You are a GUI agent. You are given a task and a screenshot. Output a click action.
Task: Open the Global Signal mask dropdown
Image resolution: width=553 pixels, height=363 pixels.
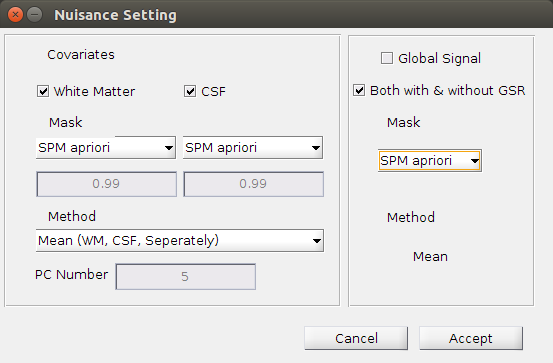(430, 161)
